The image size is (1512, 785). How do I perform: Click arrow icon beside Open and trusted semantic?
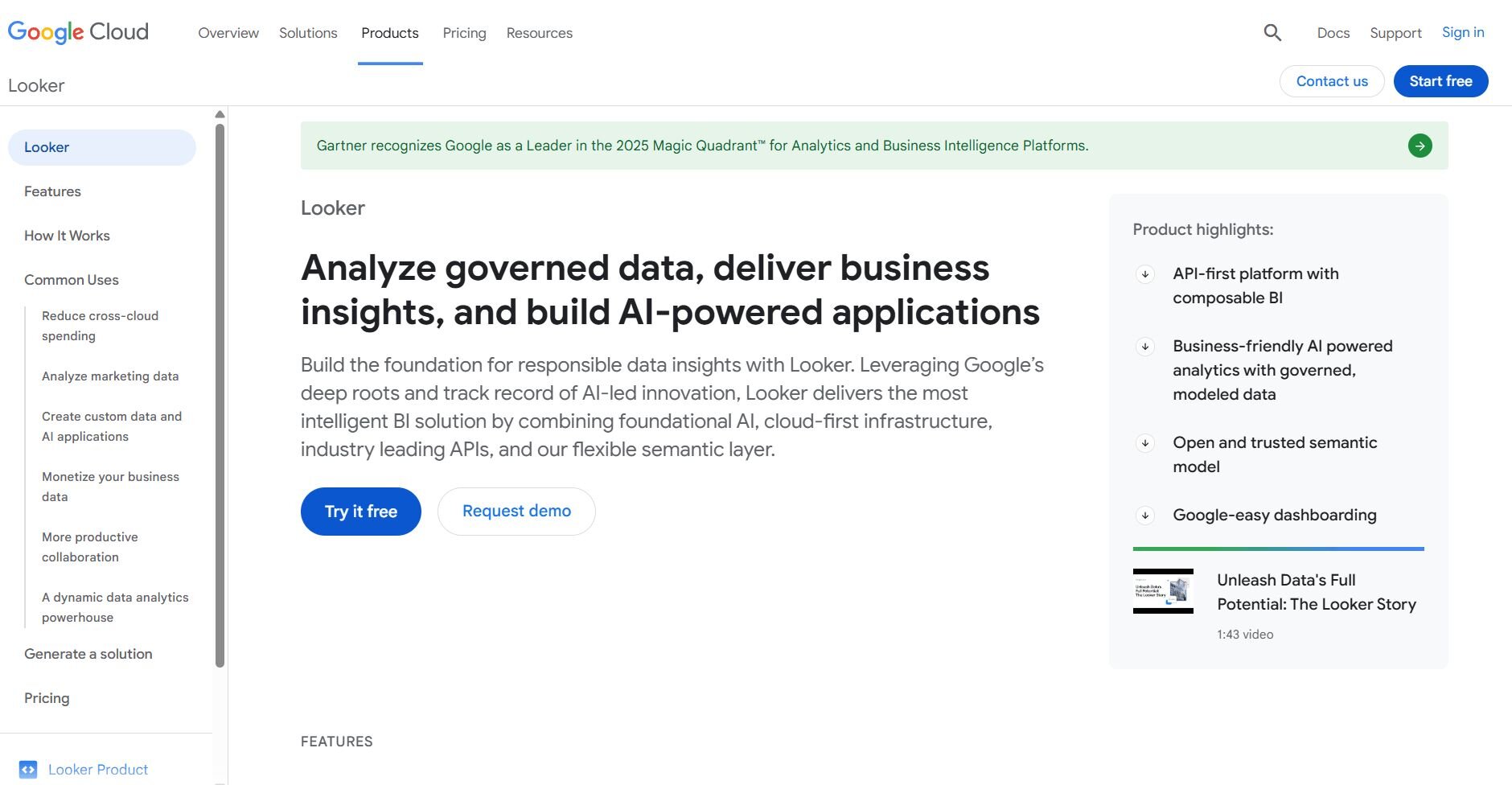coord(1145,443)
